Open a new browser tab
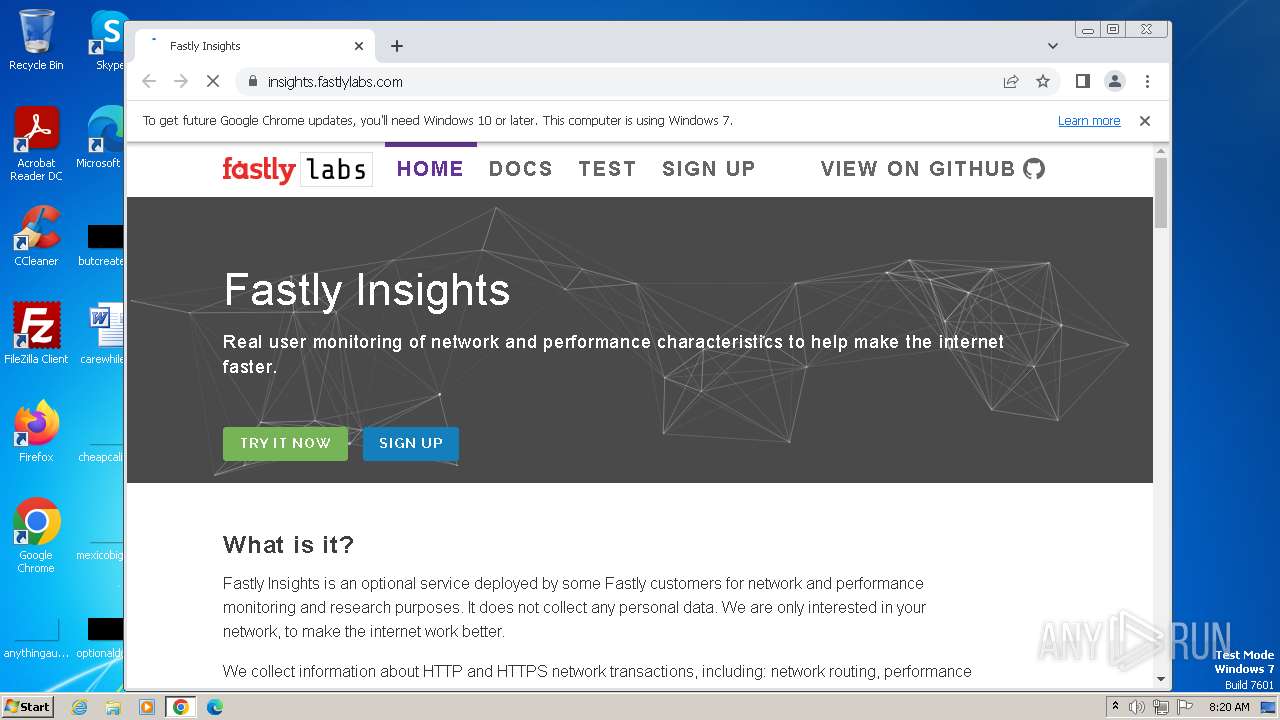Viewport: 1280px width, 720px height. (397, 46)
